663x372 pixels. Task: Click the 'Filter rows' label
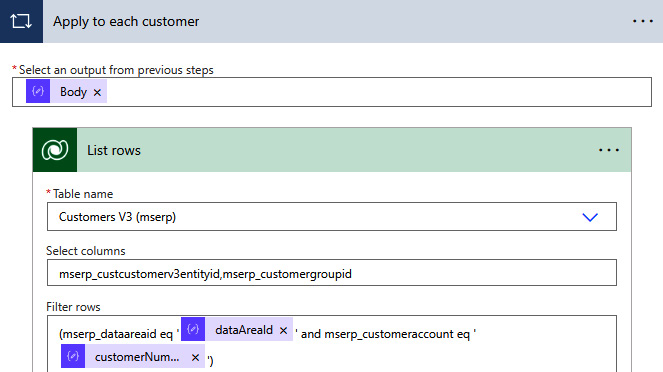(73, 307)
